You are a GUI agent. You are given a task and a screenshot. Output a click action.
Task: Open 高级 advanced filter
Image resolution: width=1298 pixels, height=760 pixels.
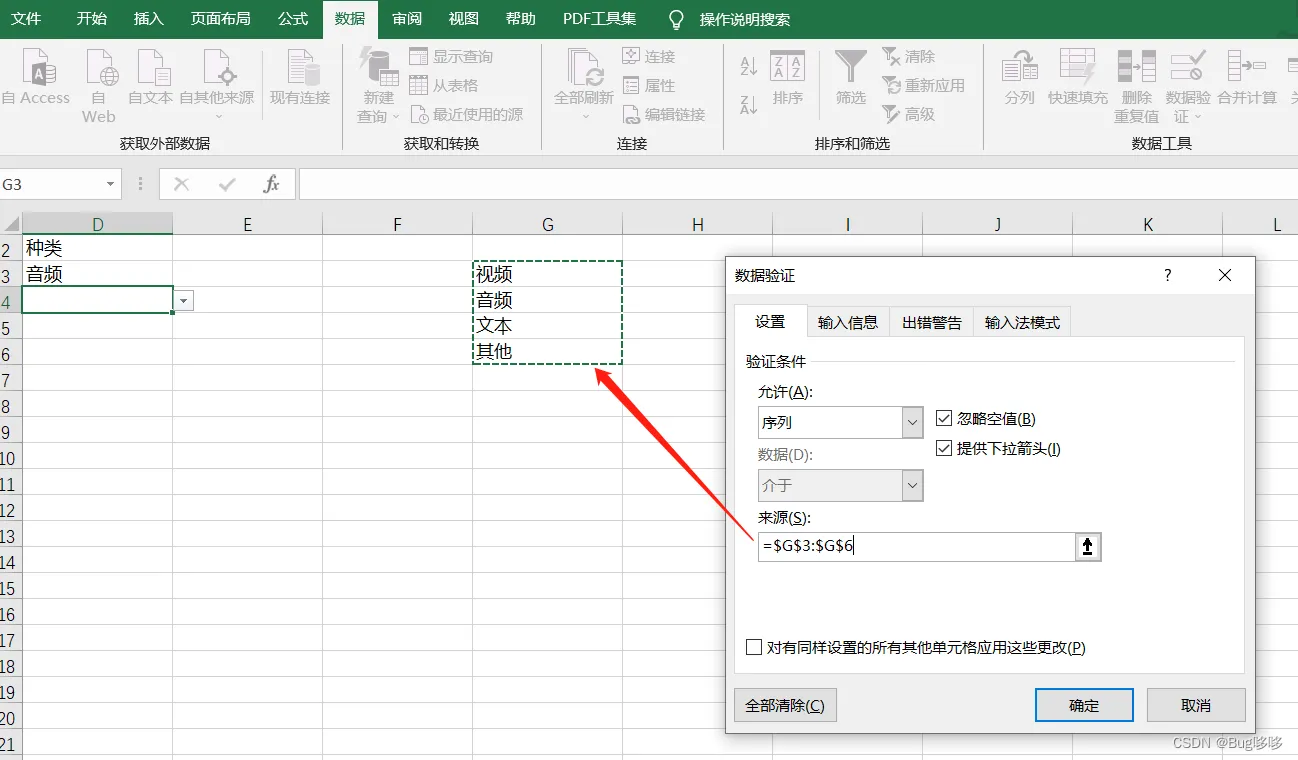(x=909, y=115)
